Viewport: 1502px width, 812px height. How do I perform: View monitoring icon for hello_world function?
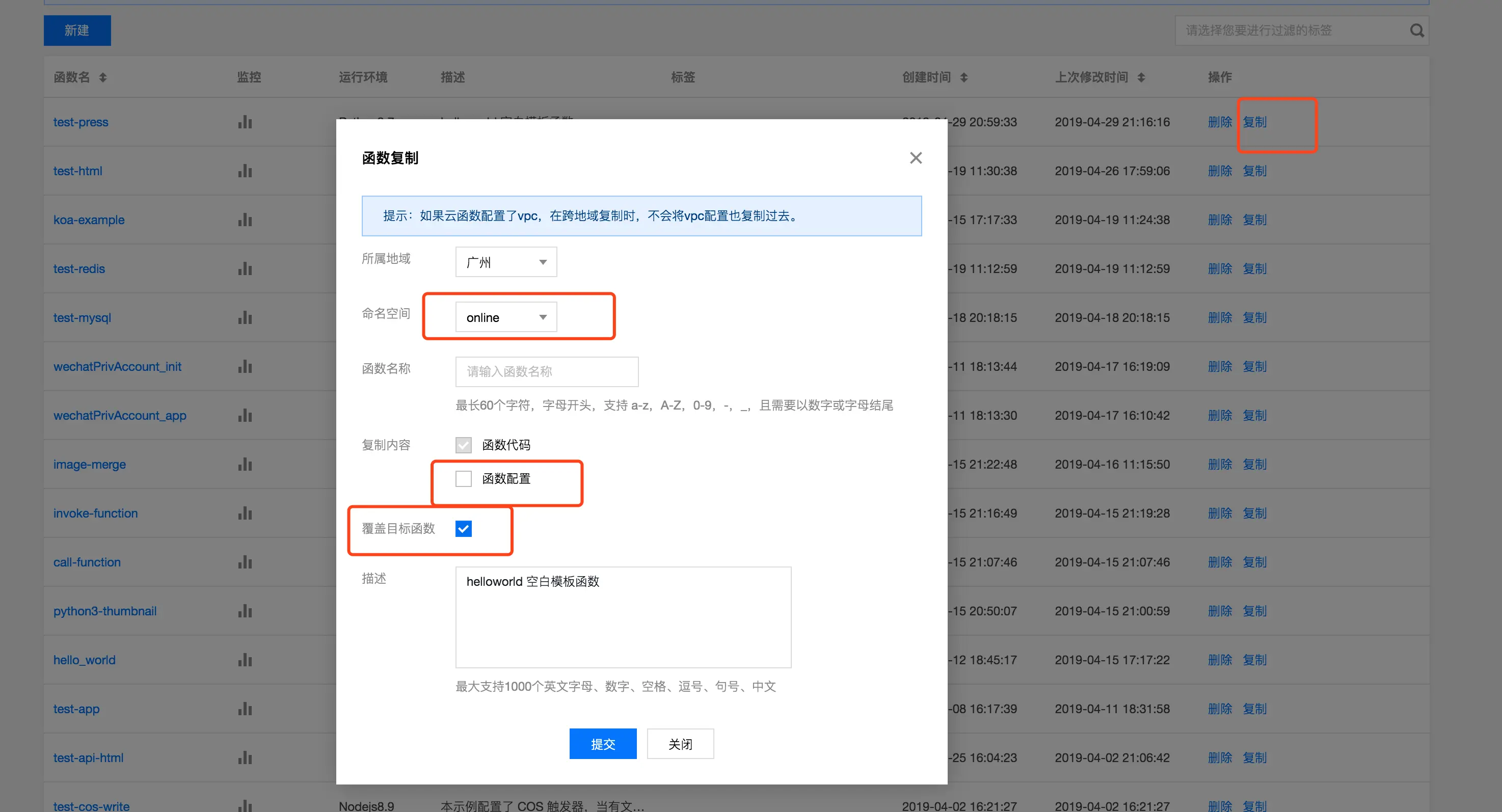245,660
